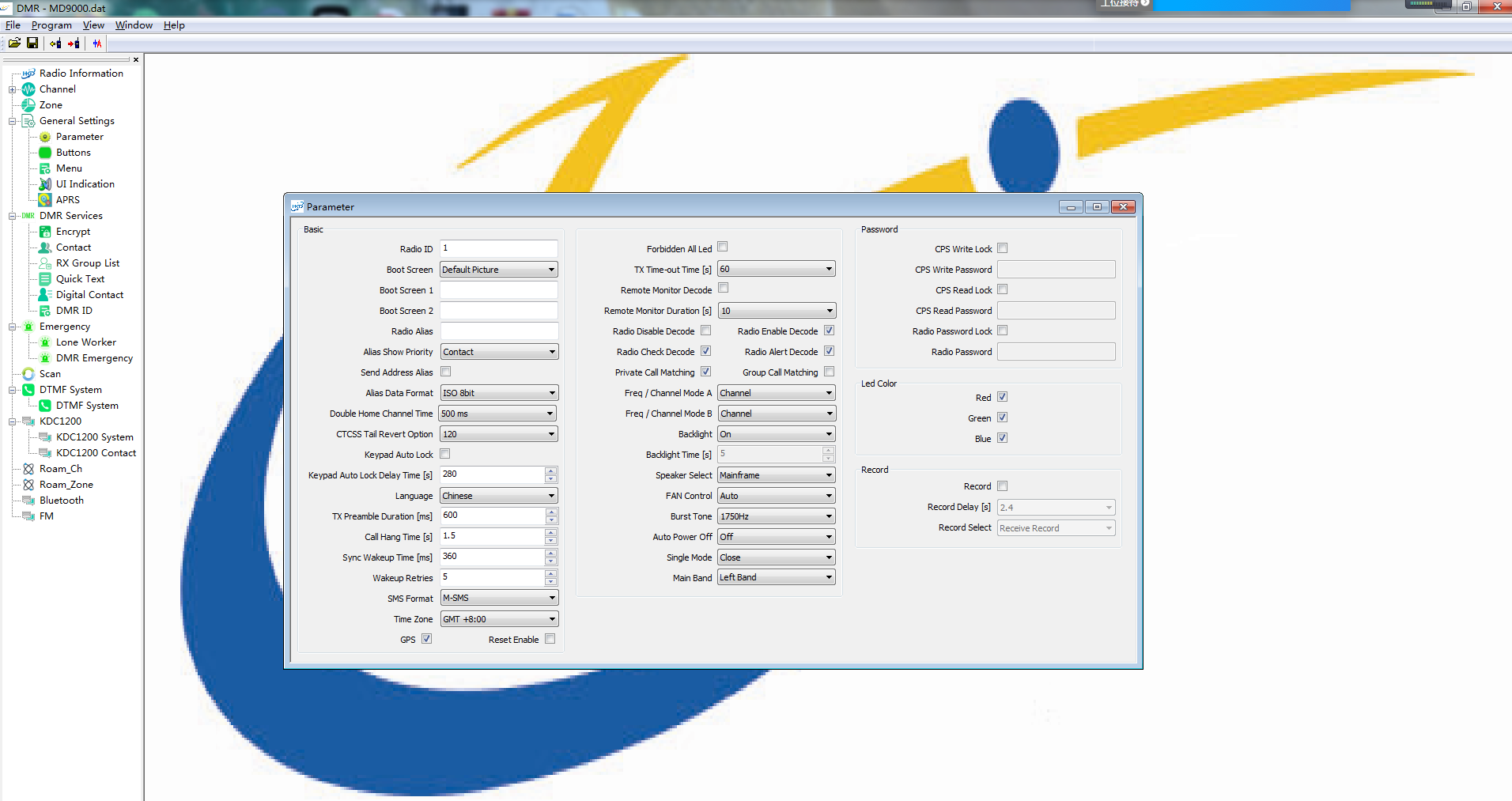
Task: Enable the GPS checkbox
Action: point(426,639)
